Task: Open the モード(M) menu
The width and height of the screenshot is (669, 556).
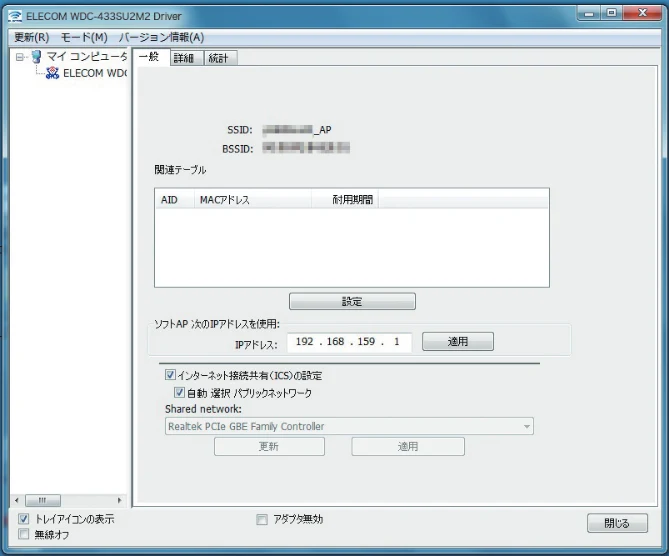Action: coord(84,38)
